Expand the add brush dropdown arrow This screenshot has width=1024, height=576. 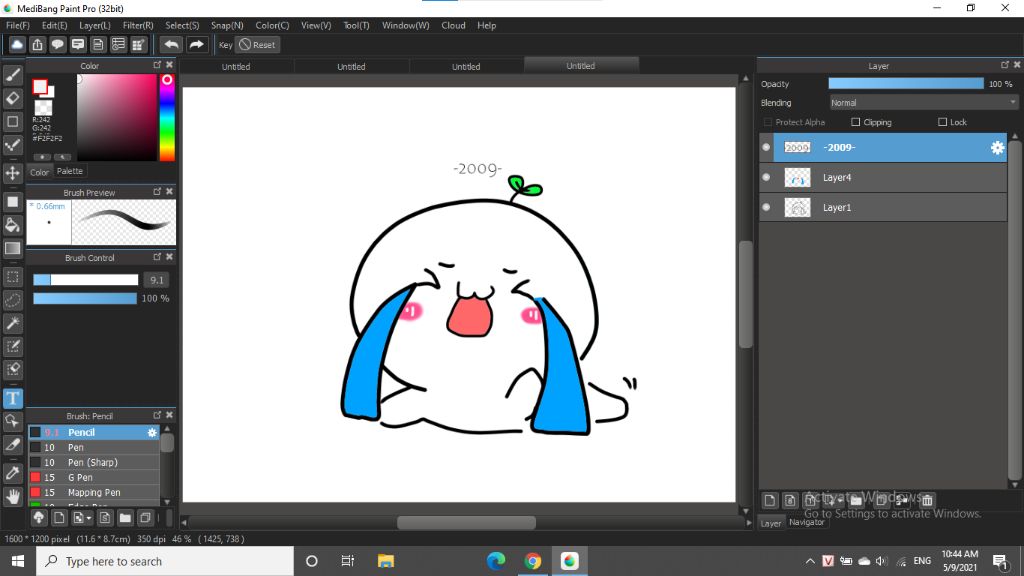point(90,518)
